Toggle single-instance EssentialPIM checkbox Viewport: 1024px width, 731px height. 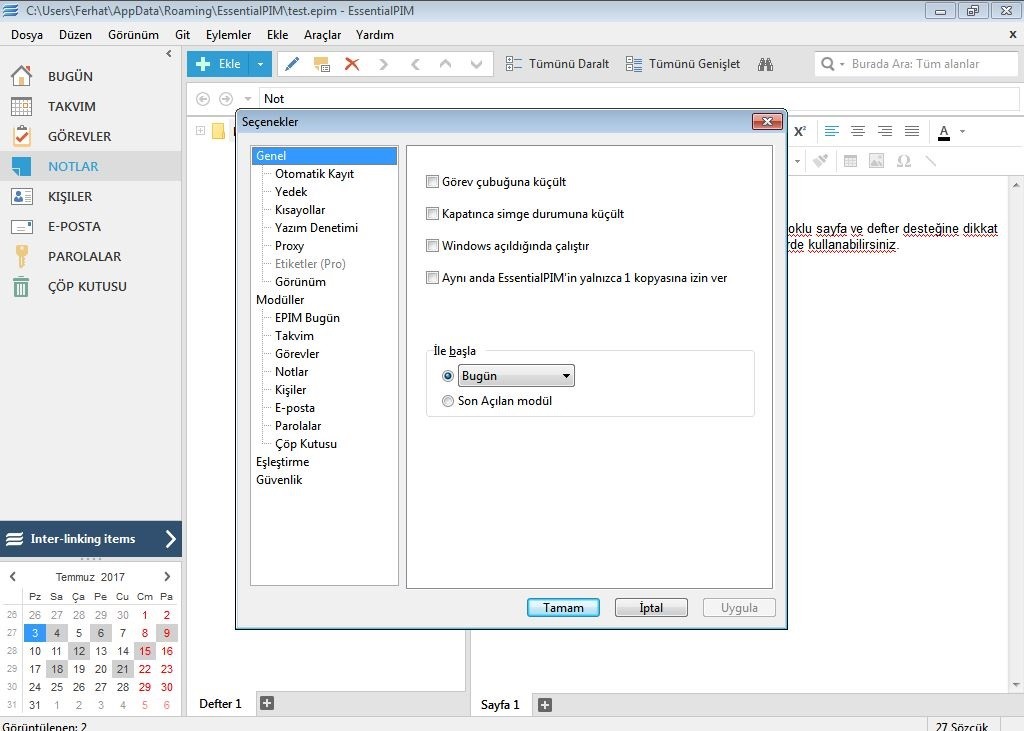(x=432, y=278)
